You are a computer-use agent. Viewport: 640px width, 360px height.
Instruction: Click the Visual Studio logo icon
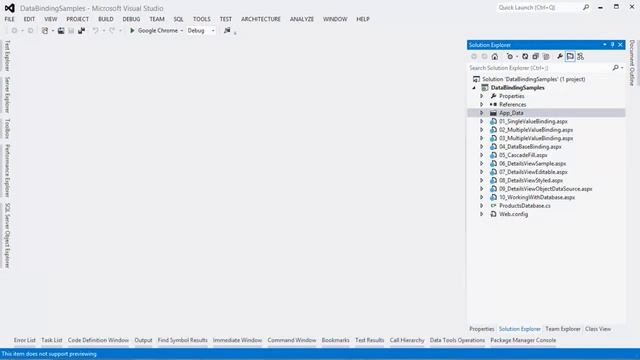click(10, 8)
